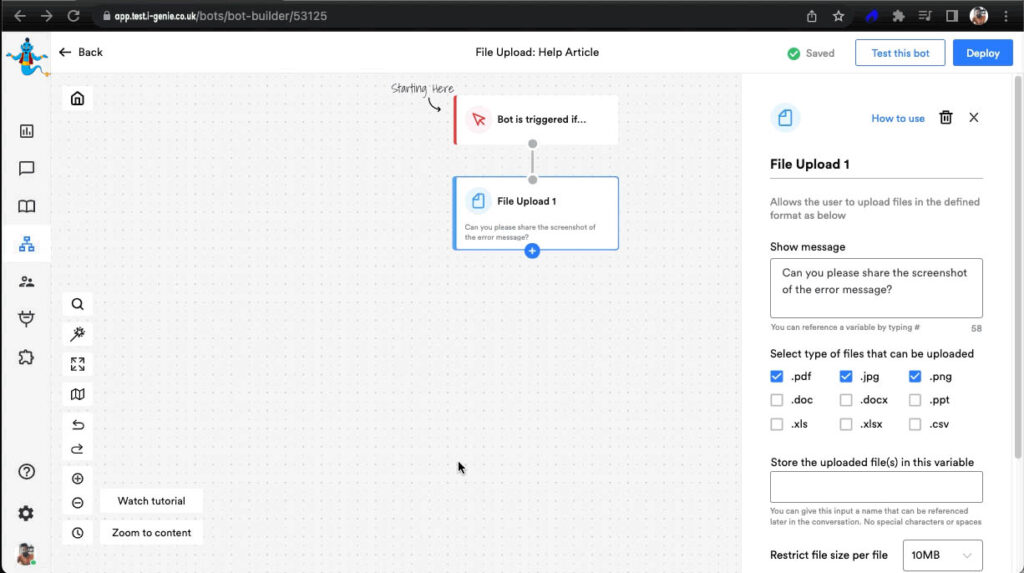
Task: Tick the .csv file type checkbox
Action: tap(915, 424)
